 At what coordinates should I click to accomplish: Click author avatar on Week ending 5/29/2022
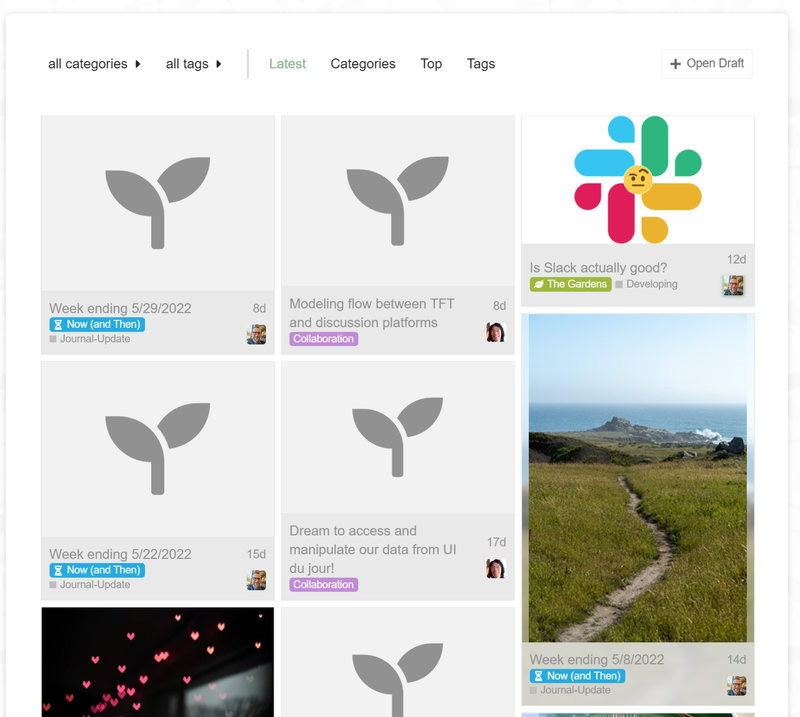tap(256, 334)
